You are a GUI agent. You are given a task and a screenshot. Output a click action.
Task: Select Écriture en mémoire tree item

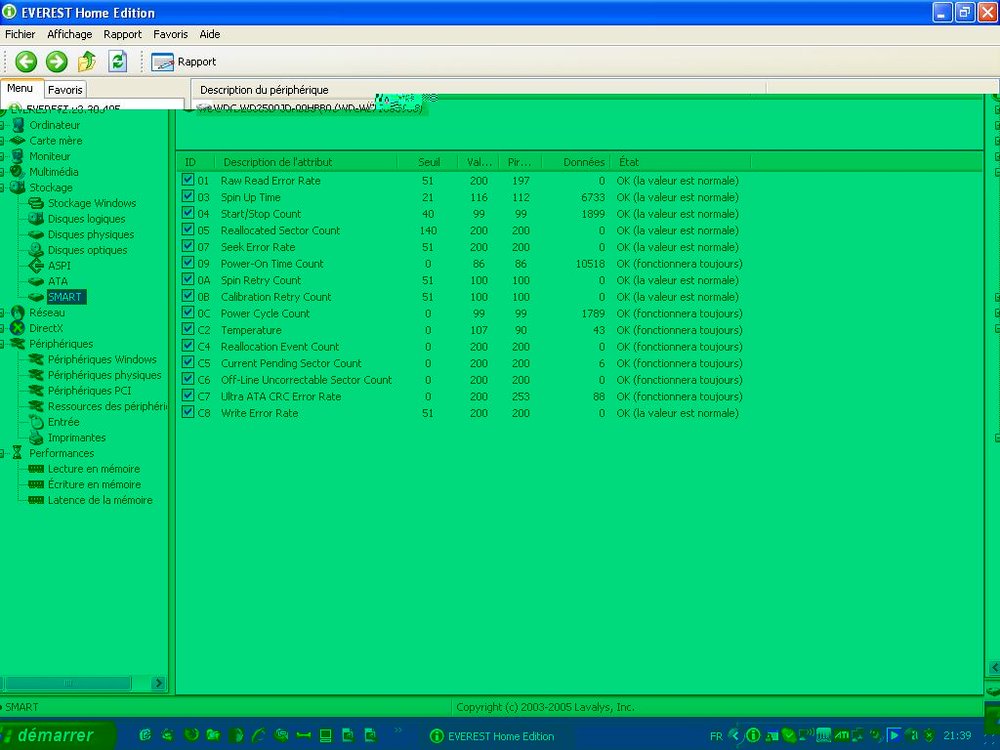pos(94,484)
